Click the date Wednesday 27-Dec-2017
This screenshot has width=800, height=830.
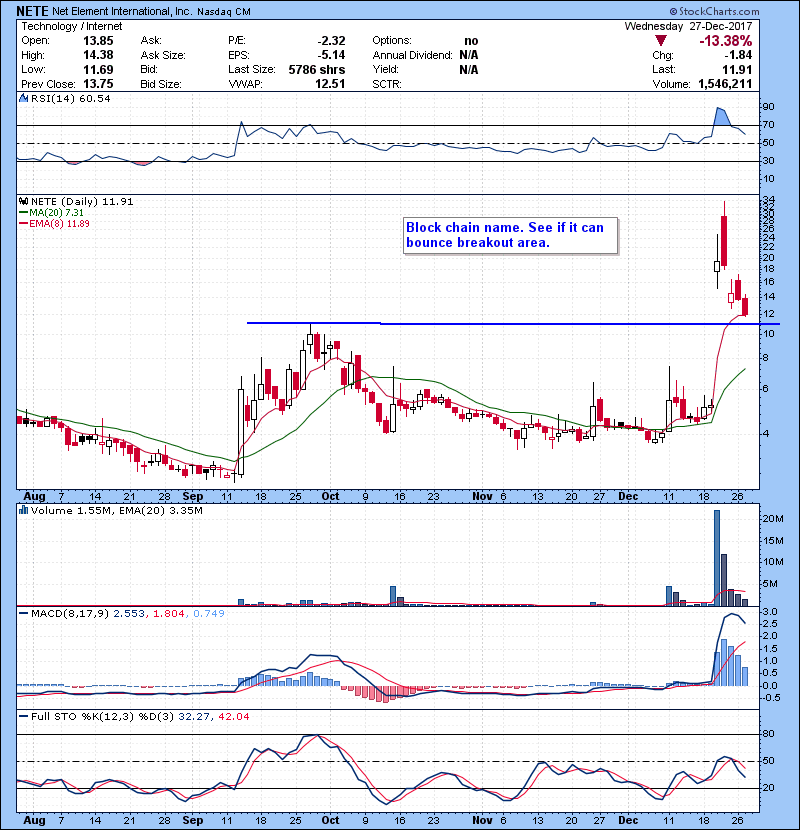coord(688,26)
